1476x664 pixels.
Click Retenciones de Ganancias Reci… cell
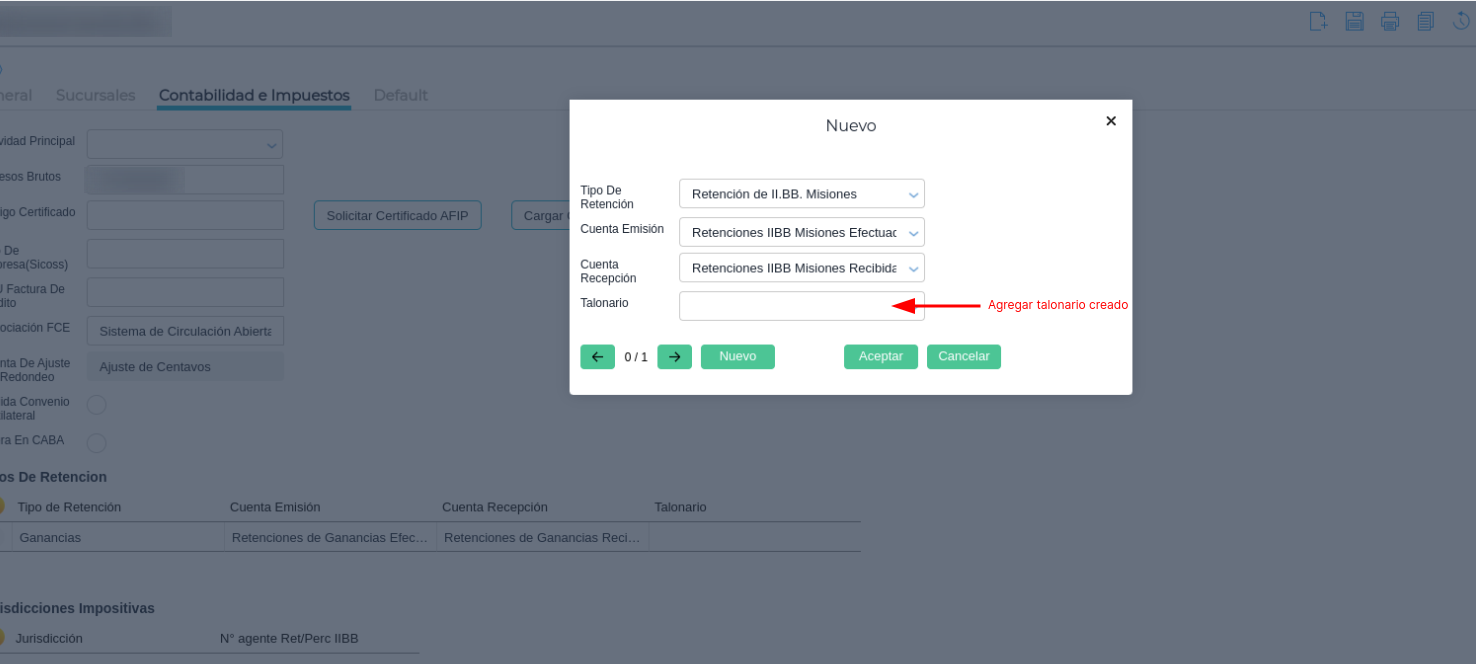tap(542, 538)
